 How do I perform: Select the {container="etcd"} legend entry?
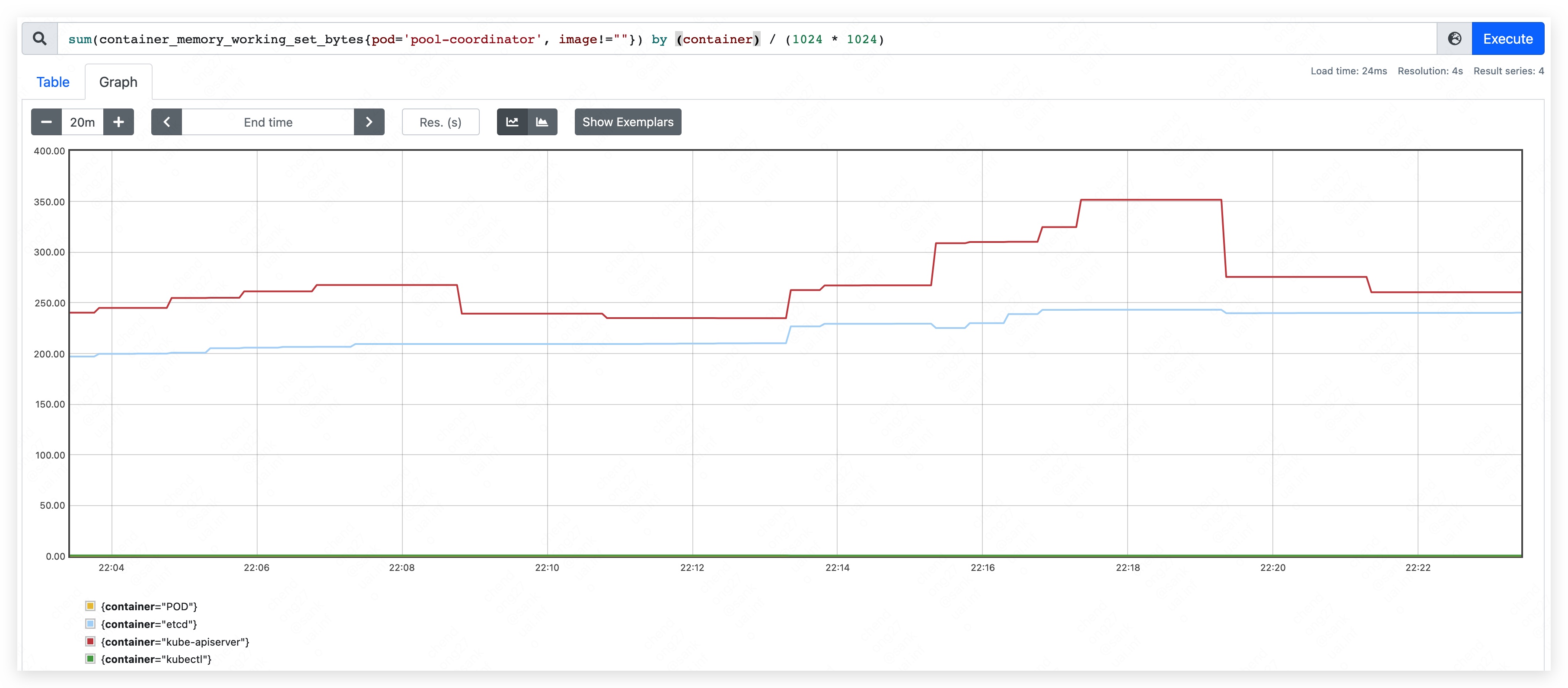[x=149, y=624]
